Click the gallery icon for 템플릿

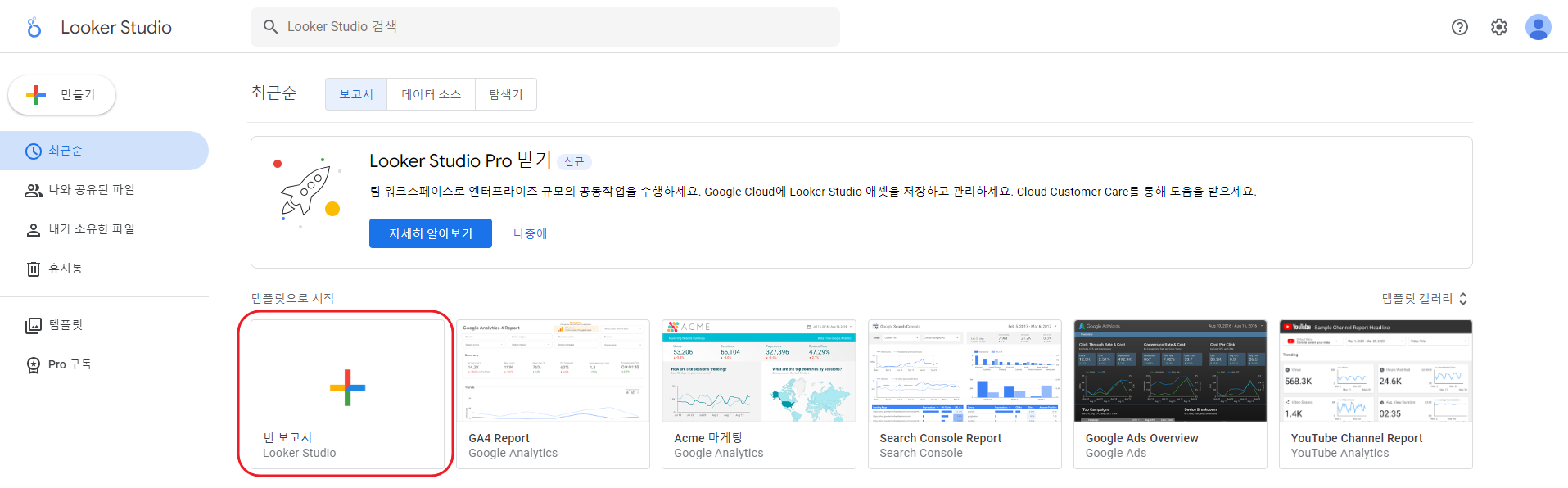pos(34,326)
